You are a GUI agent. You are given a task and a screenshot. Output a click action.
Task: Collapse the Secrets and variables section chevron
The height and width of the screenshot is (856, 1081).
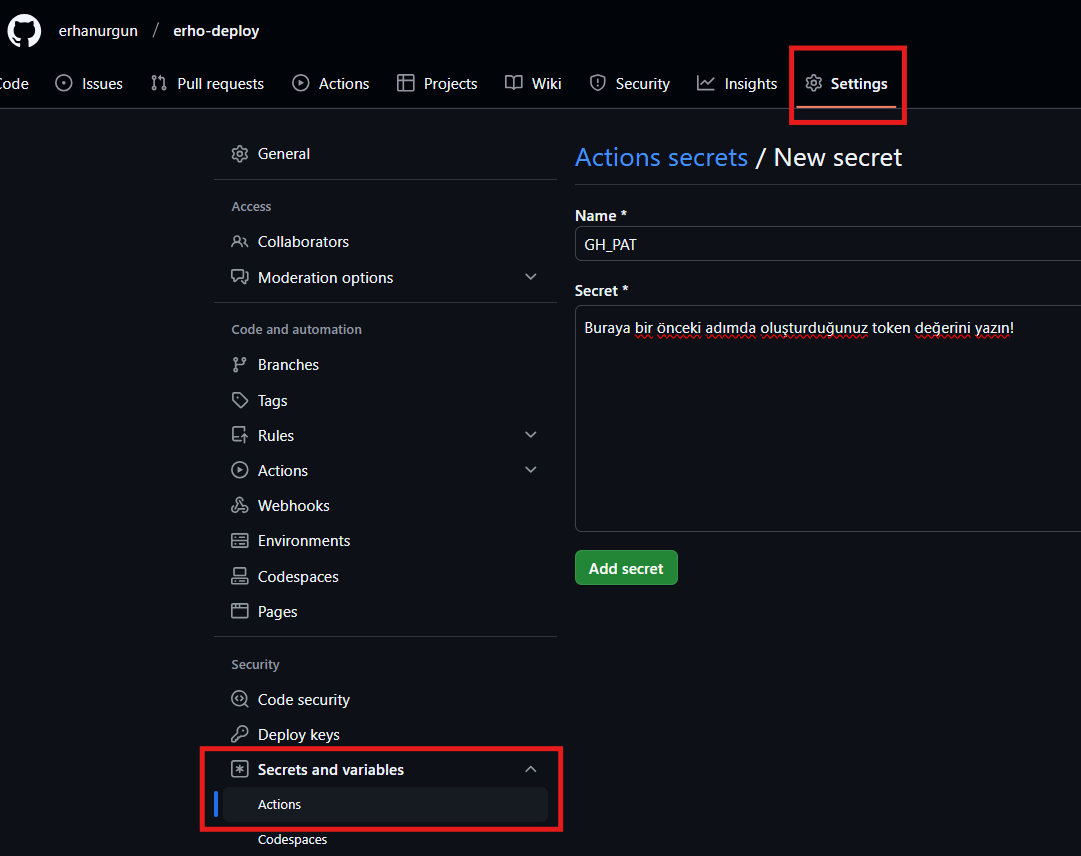531,769
